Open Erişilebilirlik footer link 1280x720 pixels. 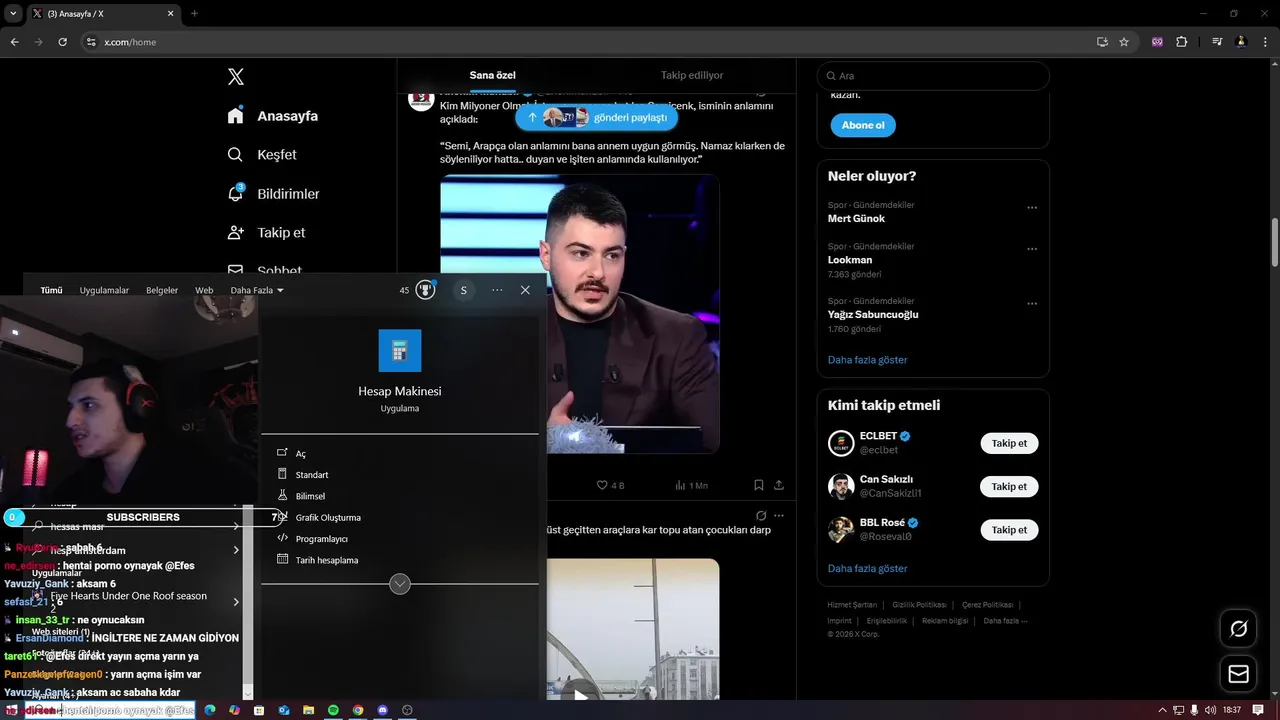[887, 621]
